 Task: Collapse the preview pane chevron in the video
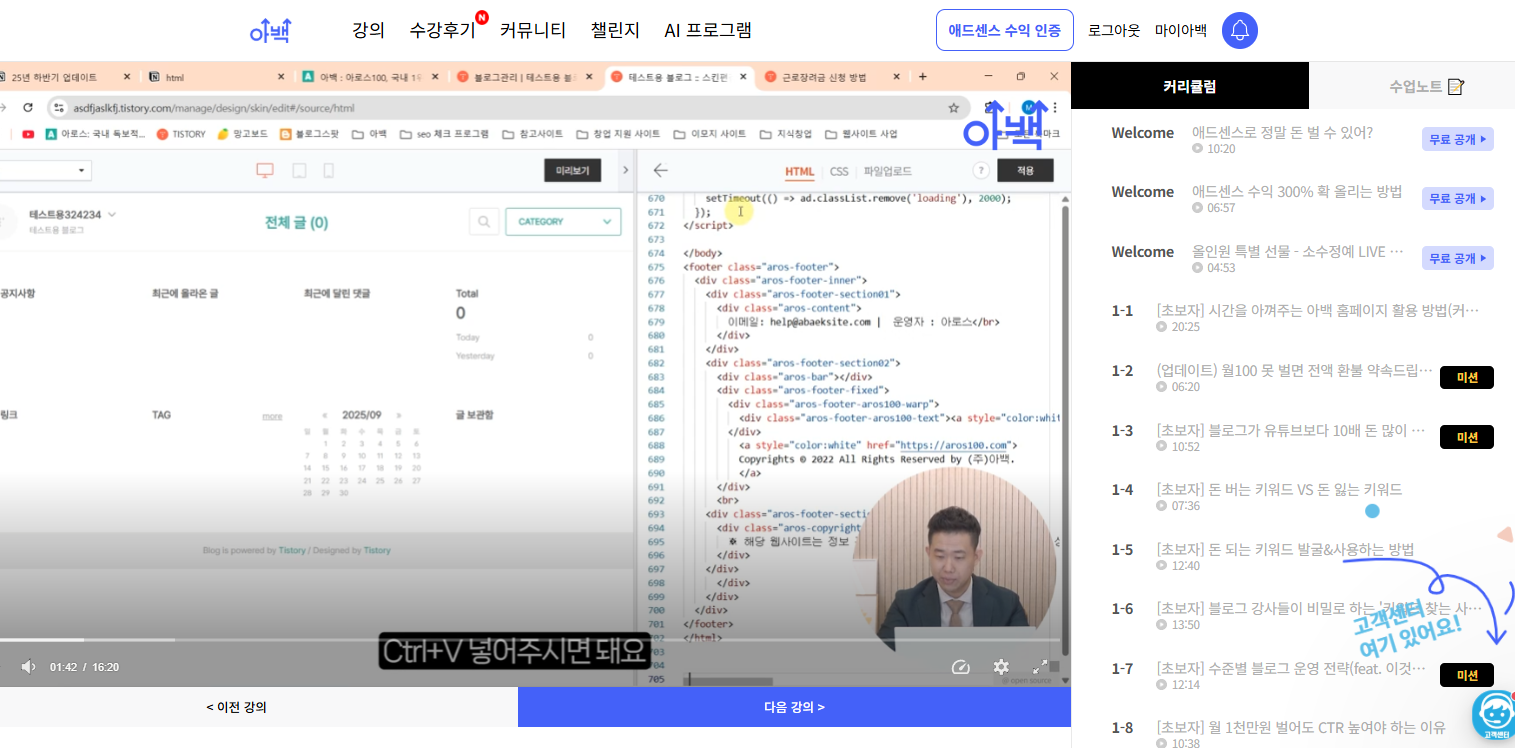pyautogui.click(x=626, y=171)
